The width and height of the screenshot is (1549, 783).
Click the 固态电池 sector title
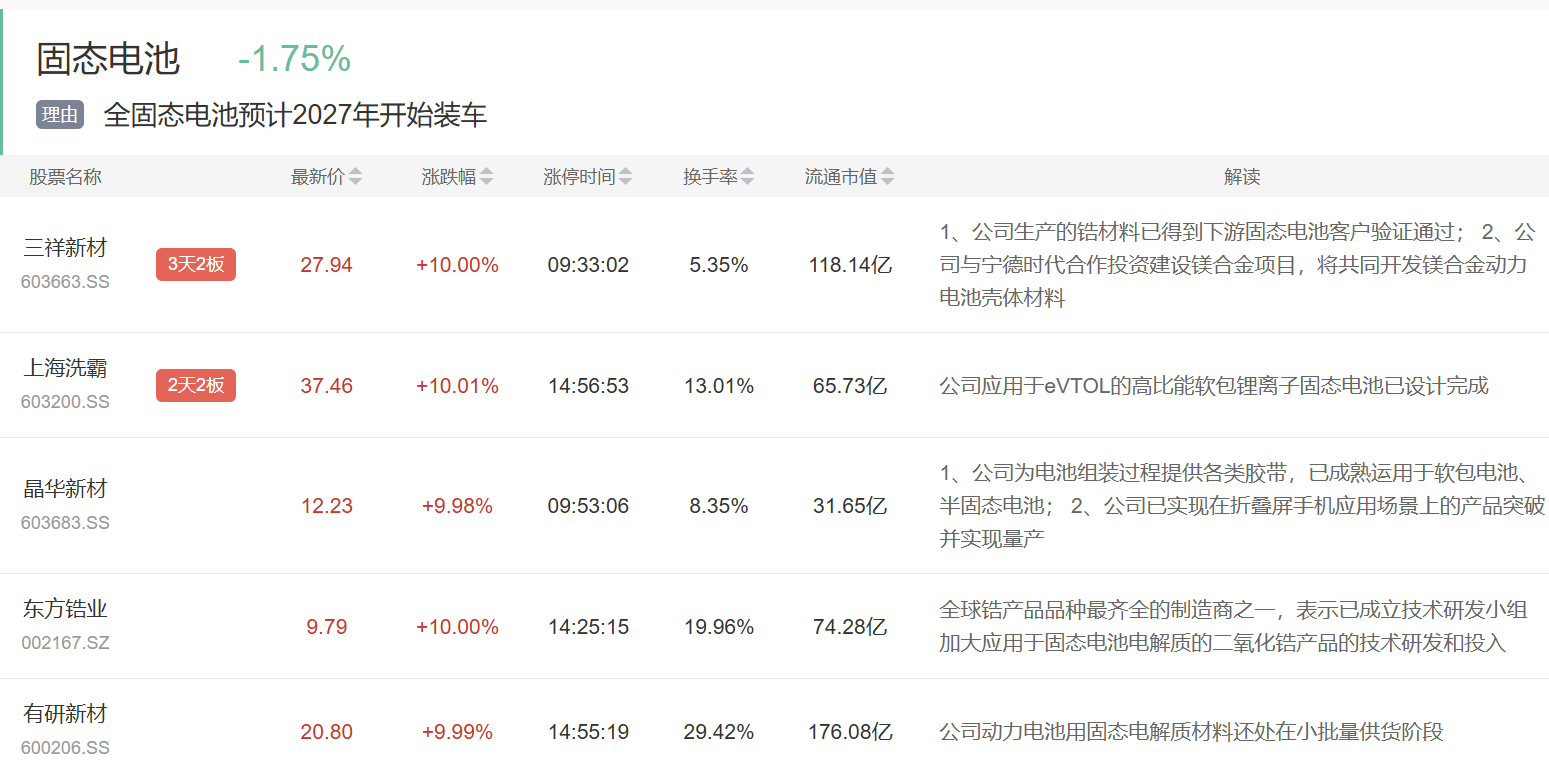click(108, 60)
